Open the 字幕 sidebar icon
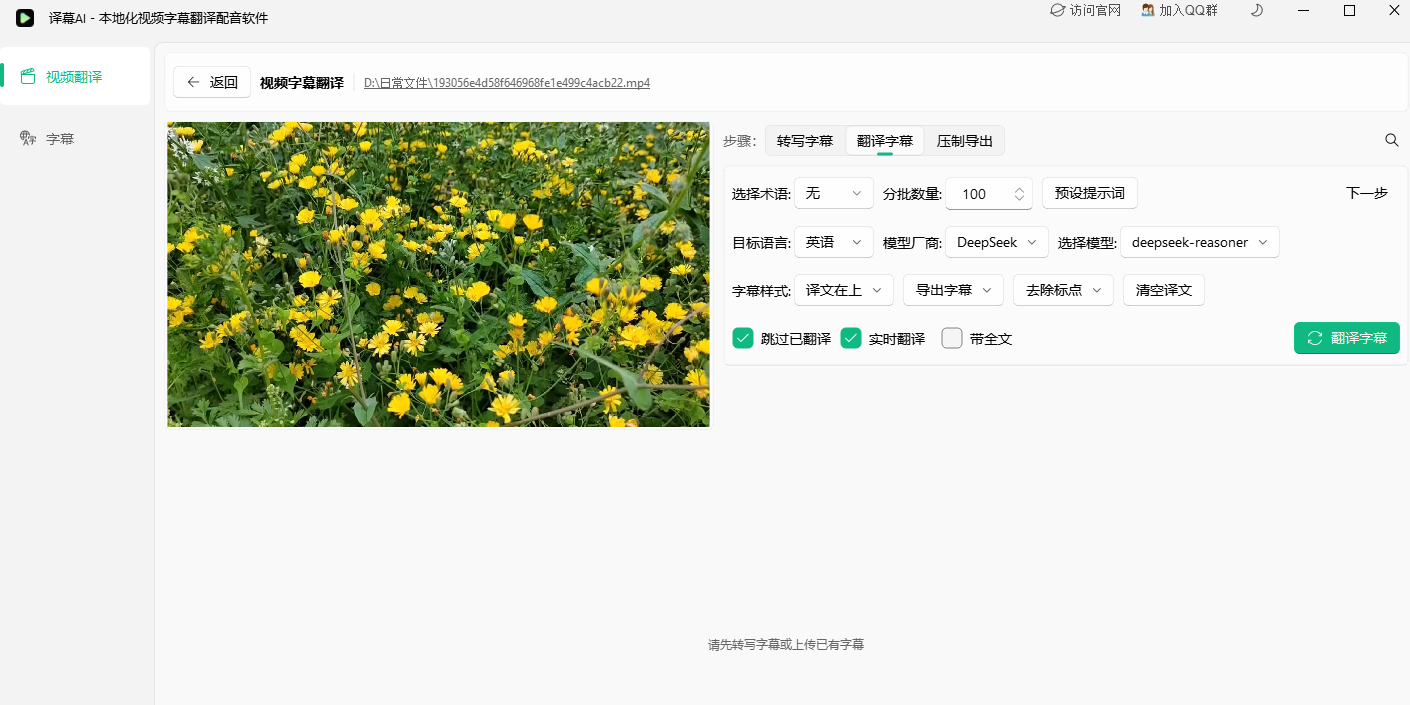 point(28,138)
